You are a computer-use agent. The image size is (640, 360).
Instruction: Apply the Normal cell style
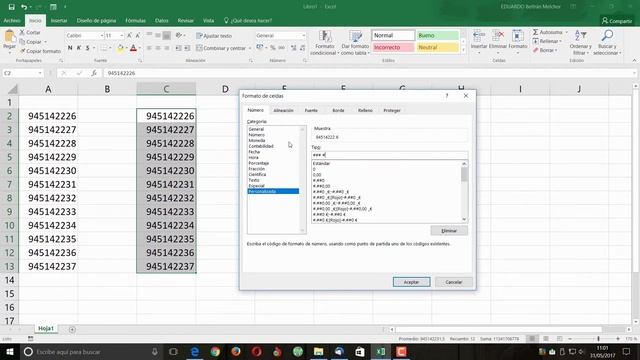click(x=393, y=36)
